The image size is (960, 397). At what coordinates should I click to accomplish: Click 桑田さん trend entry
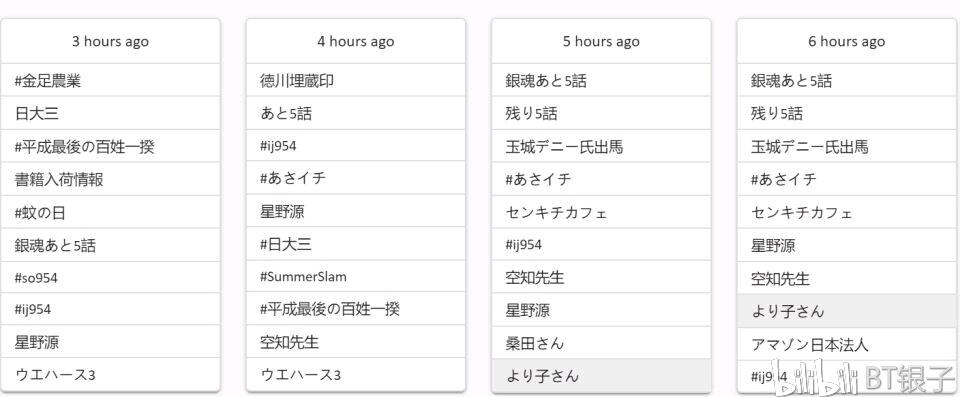coord(601,342)
